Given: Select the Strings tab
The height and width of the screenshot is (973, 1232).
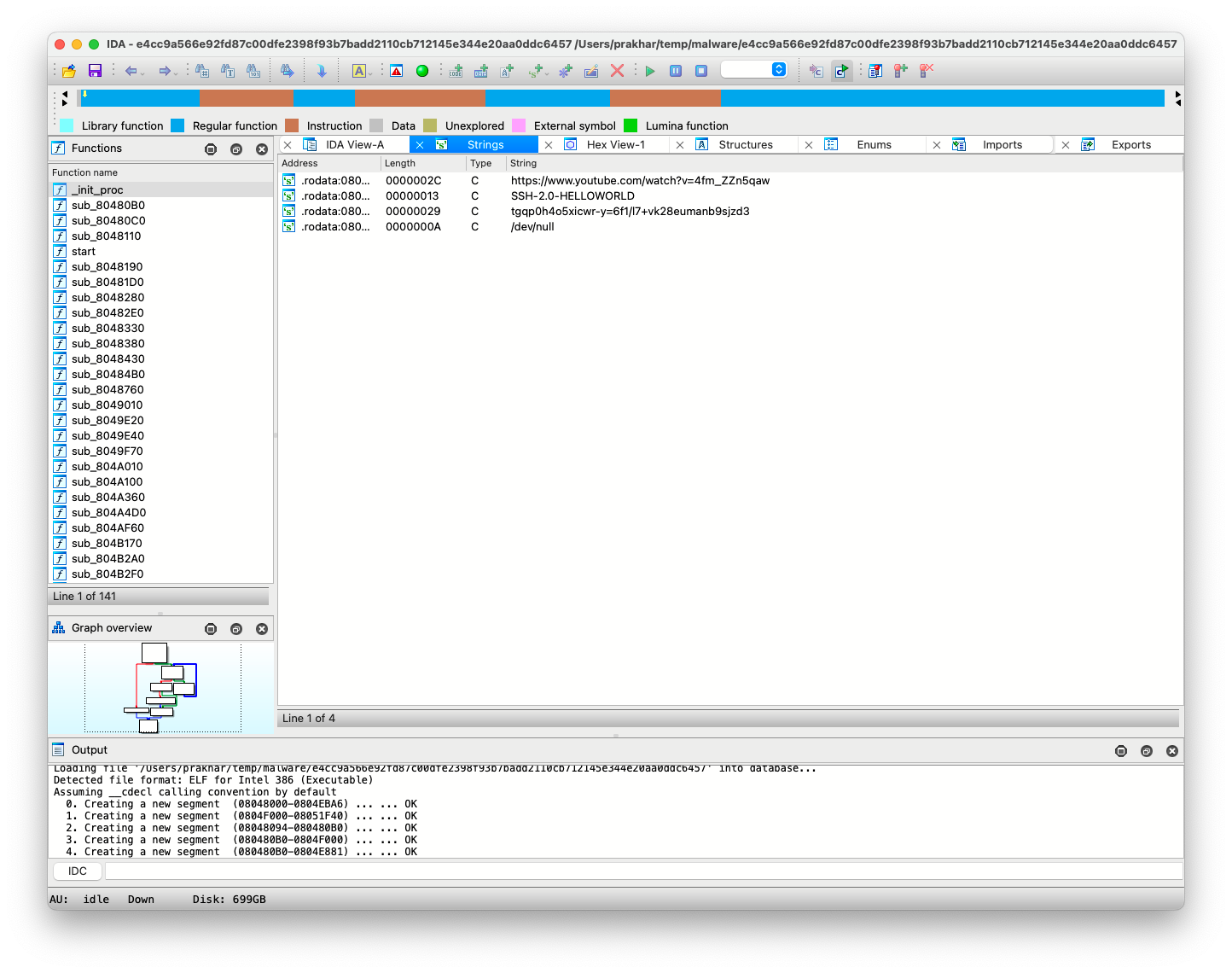Looking at the screenshot, I should pyautogui.click(x=485, y=145).
